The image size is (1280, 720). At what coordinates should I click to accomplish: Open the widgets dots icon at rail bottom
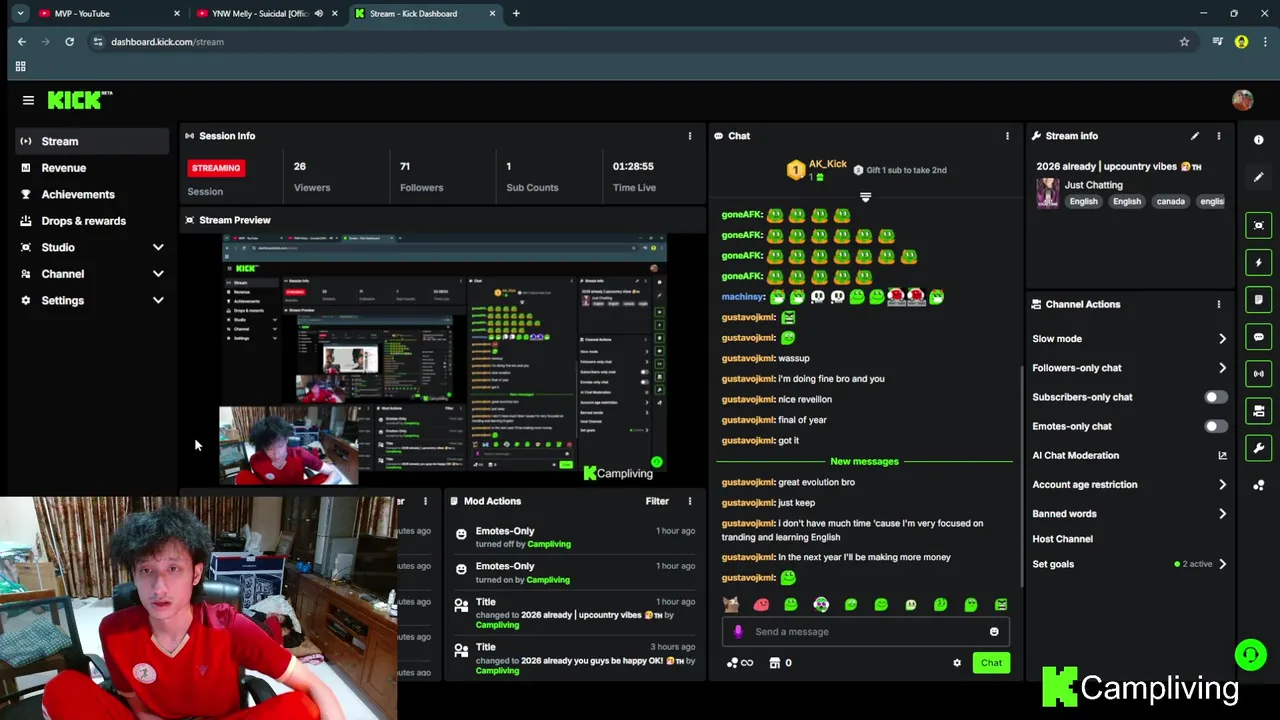[x=1259, y=485]
